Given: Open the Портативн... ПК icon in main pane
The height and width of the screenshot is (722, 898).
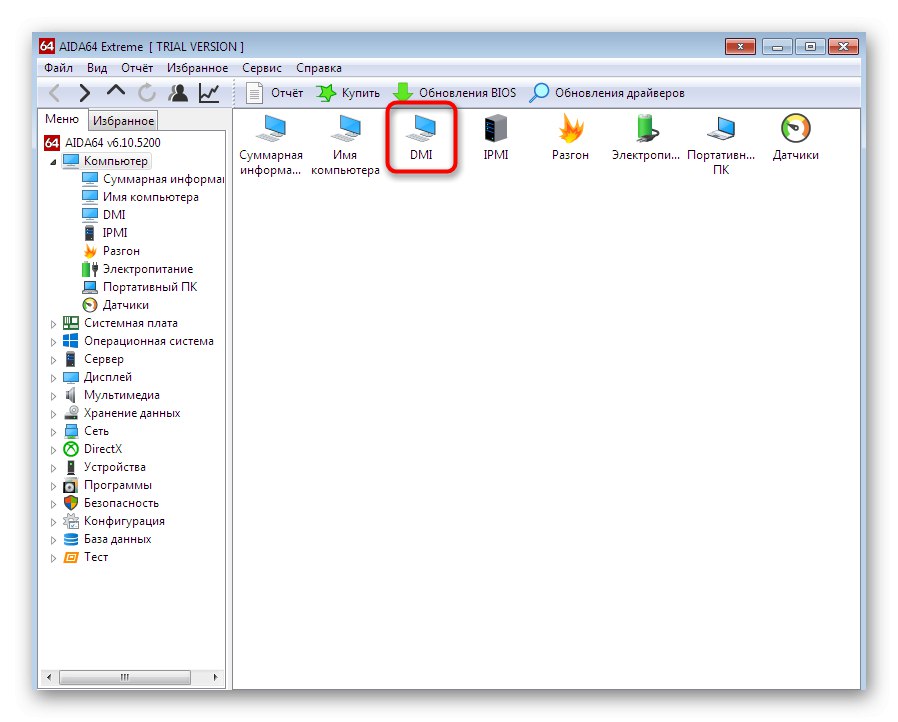Looking at the screenshot, I should (721, 145).
